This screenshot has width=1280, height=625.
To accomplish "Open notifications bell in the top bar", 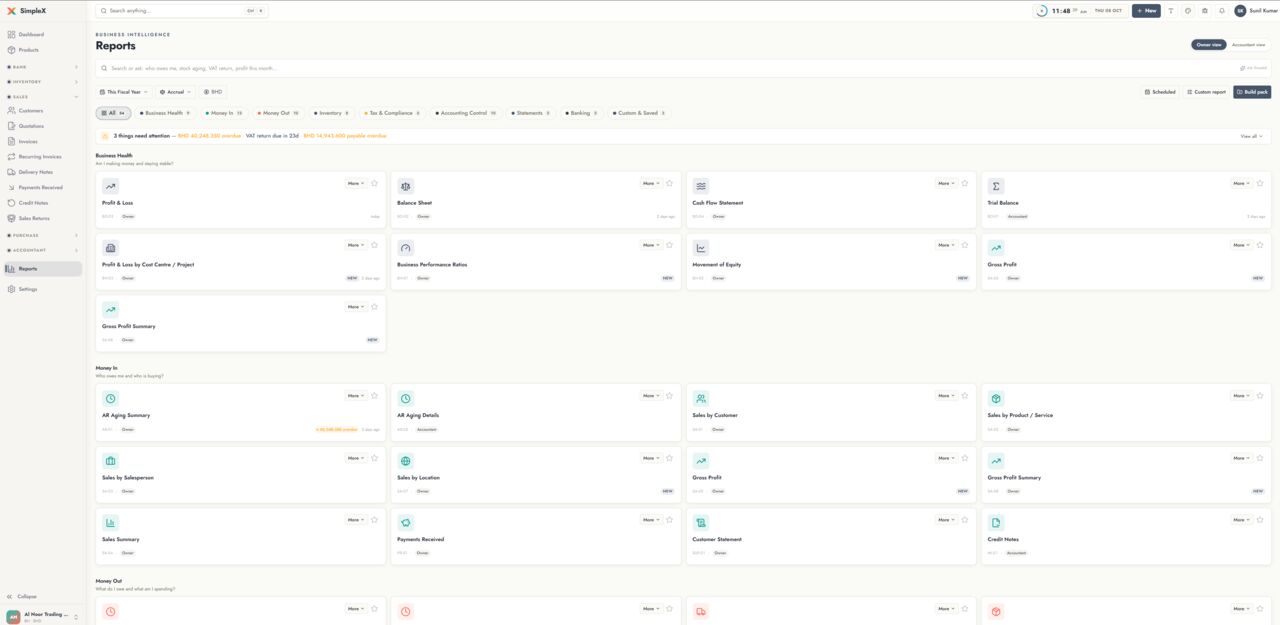I will pyautogui.click(x=1222, y=11).
